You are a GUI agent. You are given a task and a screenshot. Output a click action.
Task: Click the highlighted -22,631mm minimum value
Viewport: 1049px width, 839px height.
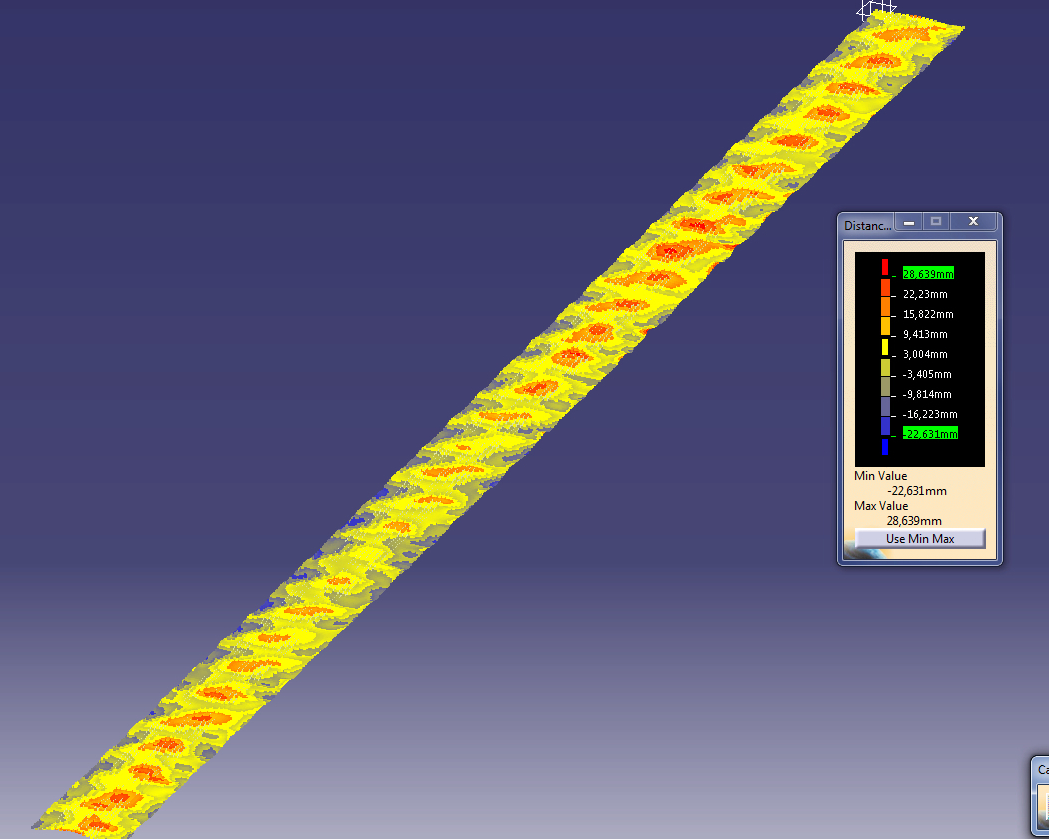930,433
